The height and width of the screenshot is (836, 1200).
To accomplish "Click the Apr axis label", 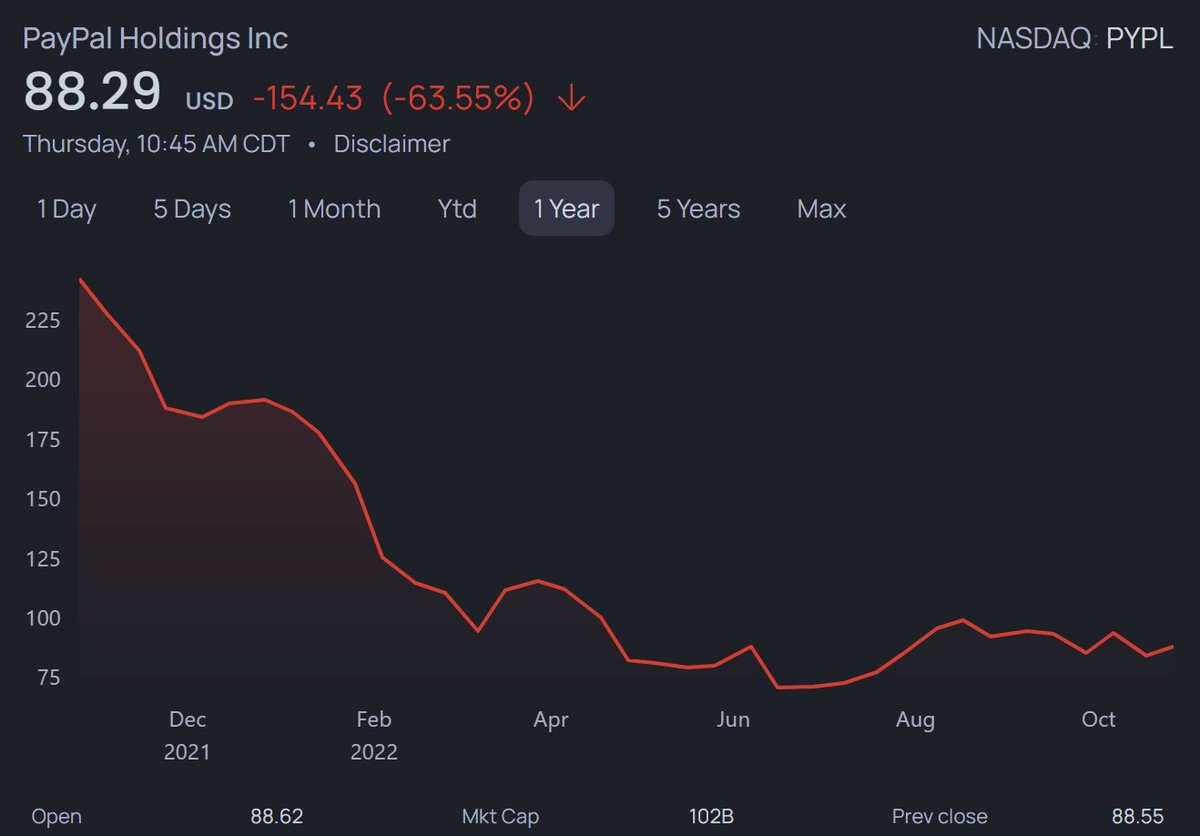I will point(551,719).
